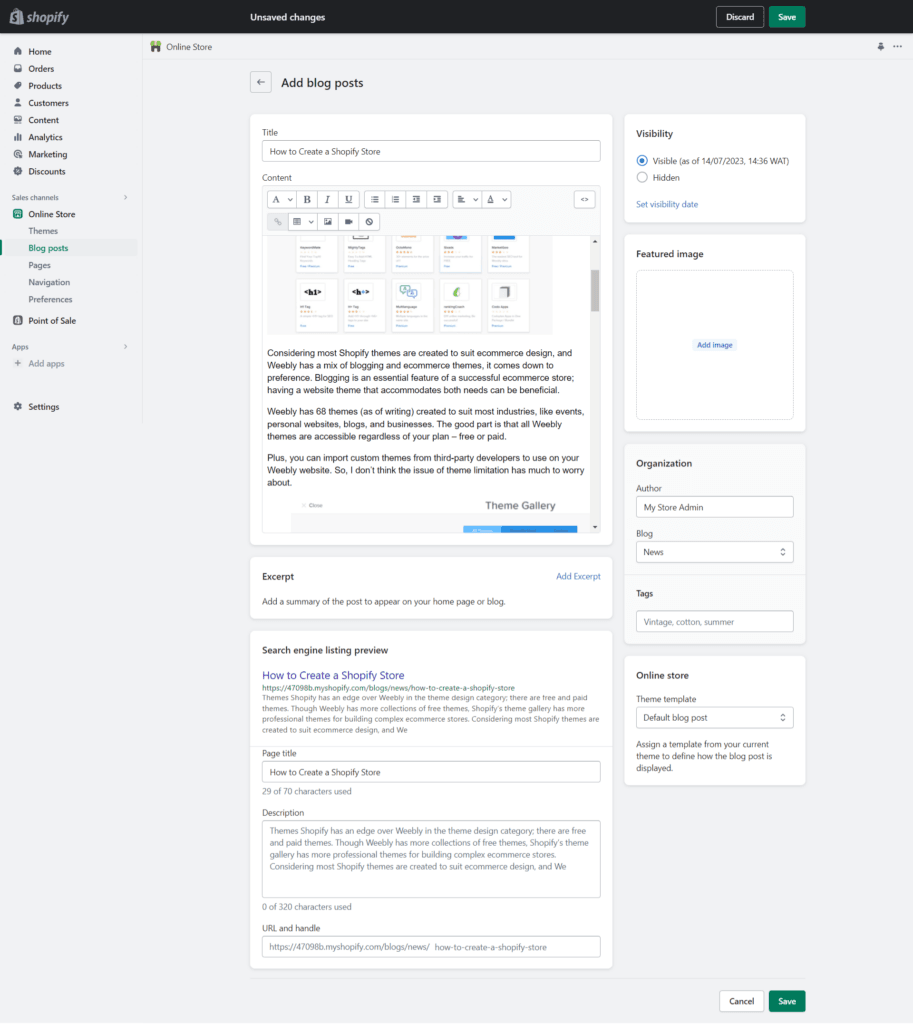
Task: Insert a numbered list into the content
Action: pyautogui.click(x=395, y=199)
